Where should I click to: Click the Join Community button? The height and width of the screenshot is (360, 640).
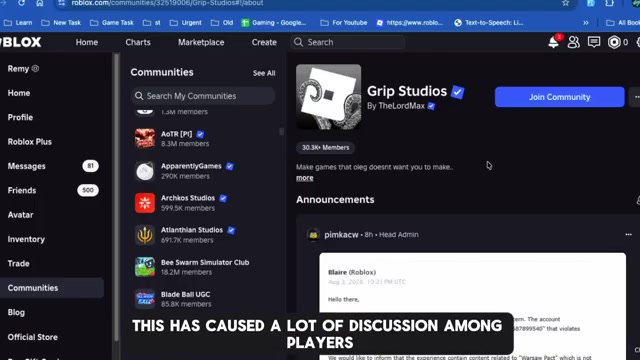[x=560, y=97]
